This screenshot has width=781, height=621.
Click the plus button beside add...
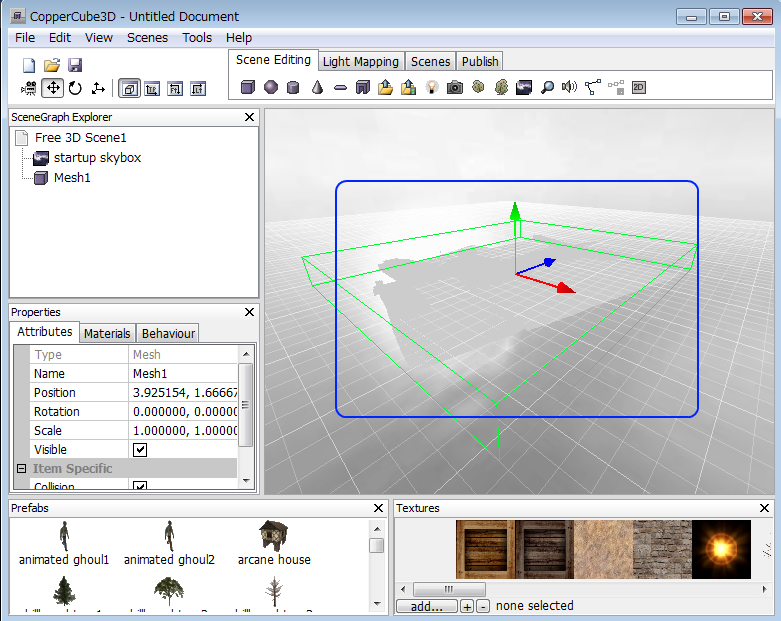(x=467, y=606)
